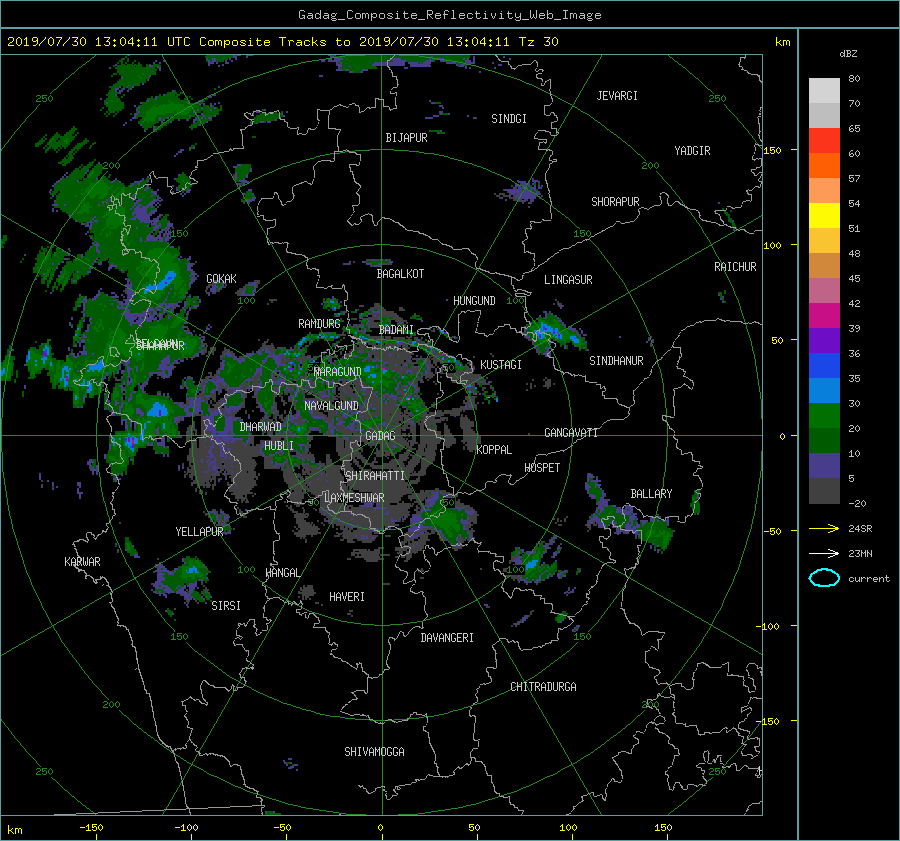This screenshot has width=900, height=841.
Task: Click the GANGAVATI city label
Action: 571,433
